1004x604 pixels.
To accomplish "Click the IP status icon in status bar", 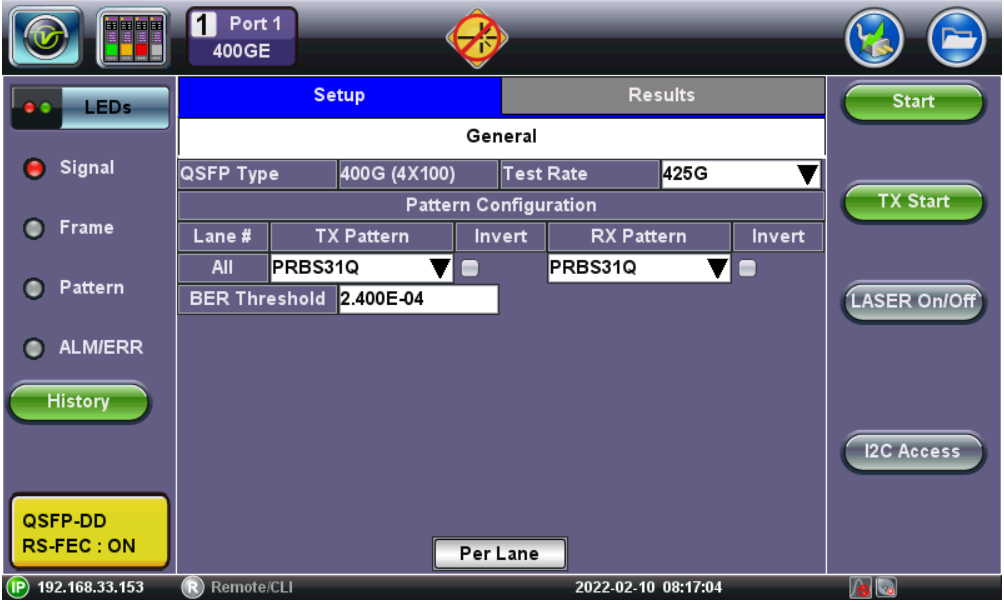I will [x=18, y=588].
